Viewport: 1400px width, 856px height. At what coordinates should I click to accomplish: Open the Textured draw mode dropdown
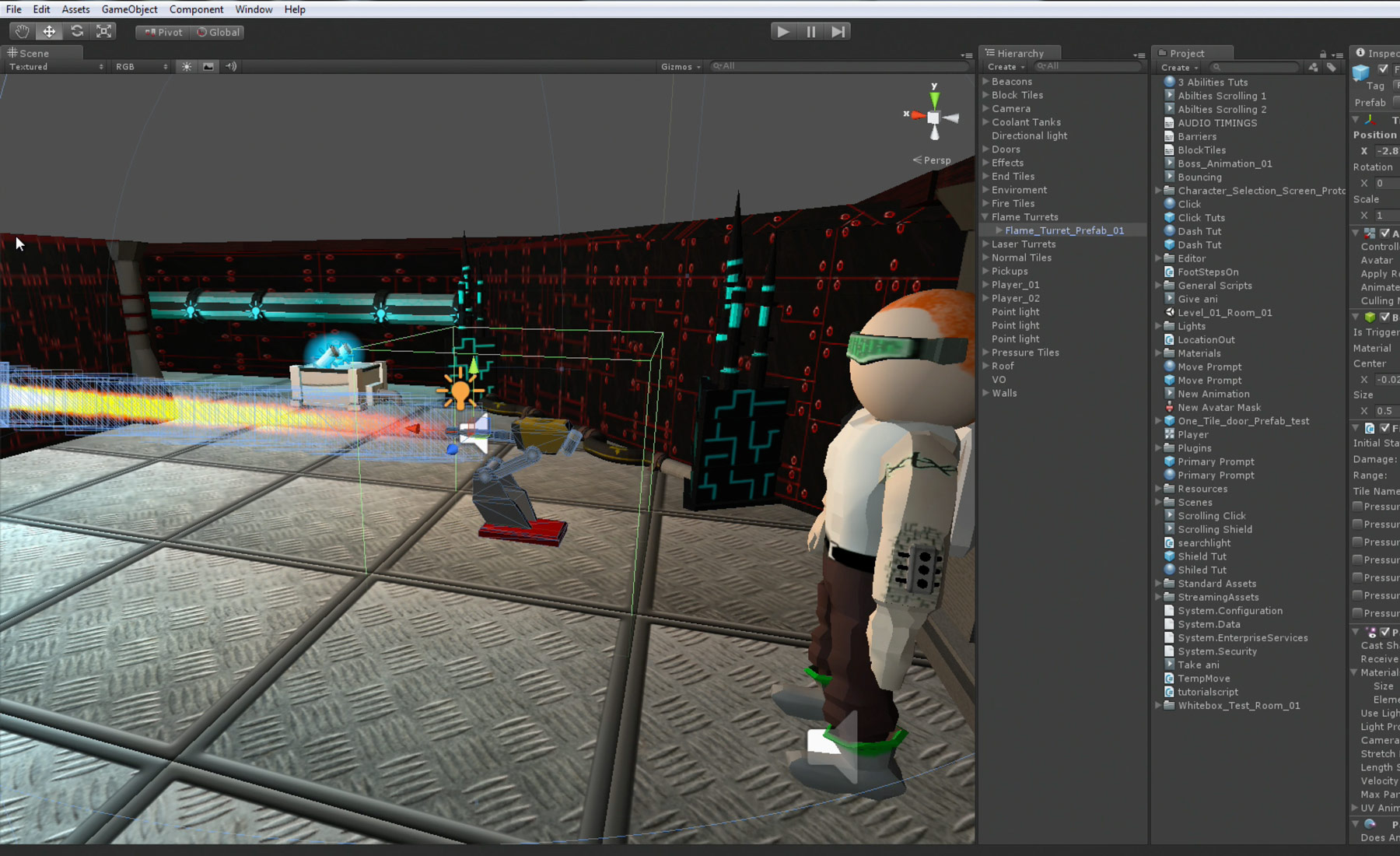tap(56, 67)
